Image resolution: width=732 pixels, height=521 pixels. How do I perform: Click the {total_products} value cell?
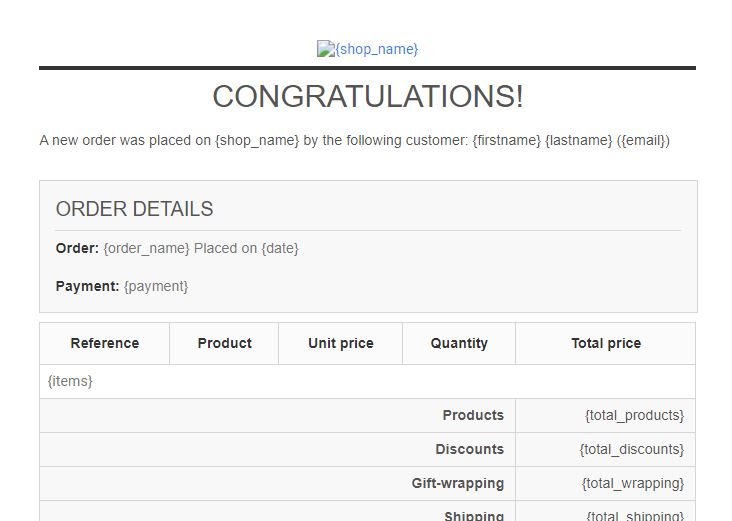[634, 415]
